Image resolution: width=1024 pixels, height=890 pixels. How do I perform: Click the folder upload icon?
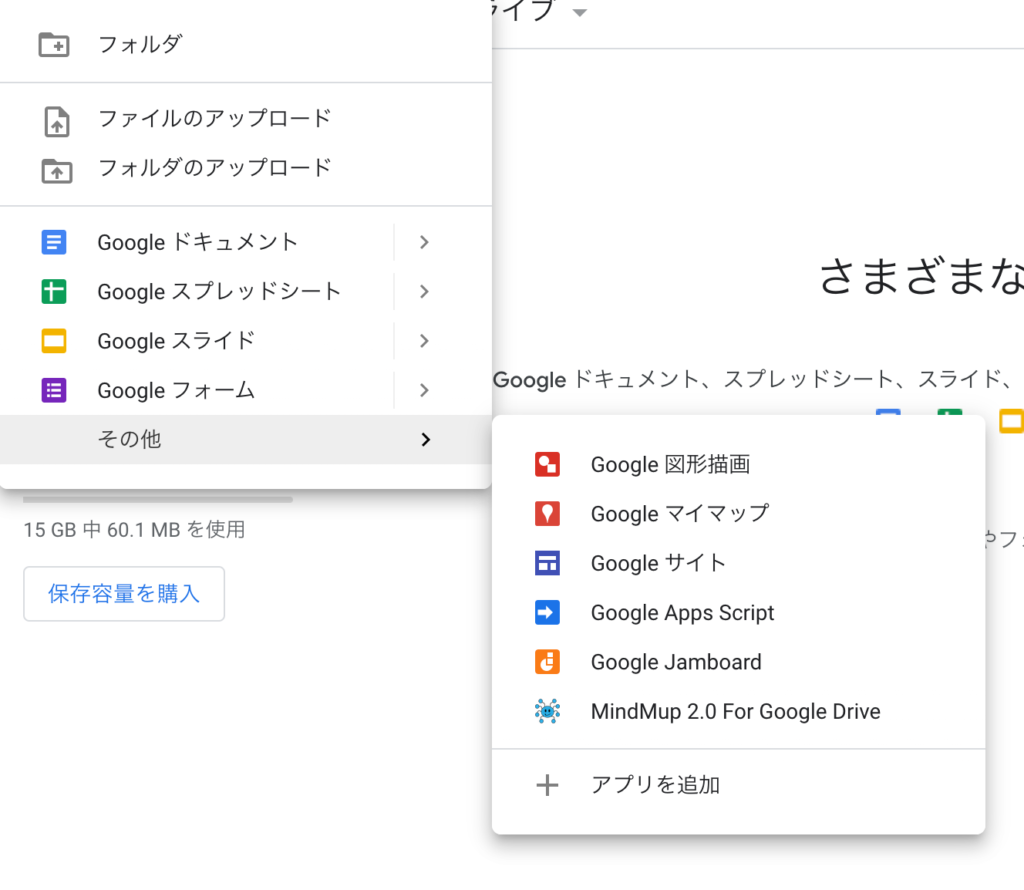click(57, 171)
